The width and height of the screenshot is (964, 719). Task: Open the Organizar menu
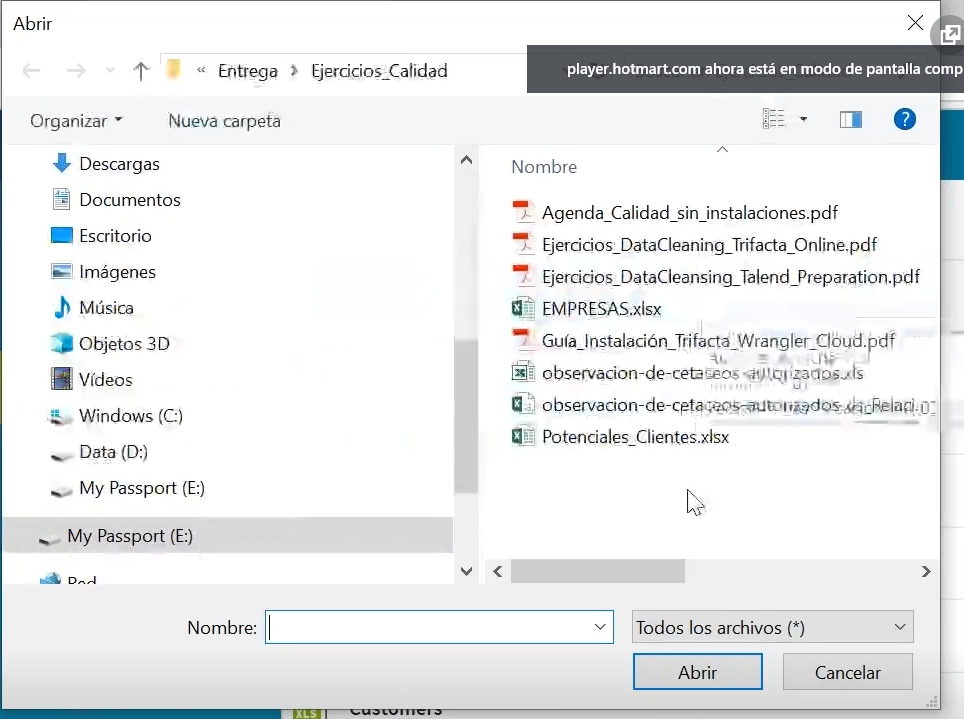coord(76,121)
